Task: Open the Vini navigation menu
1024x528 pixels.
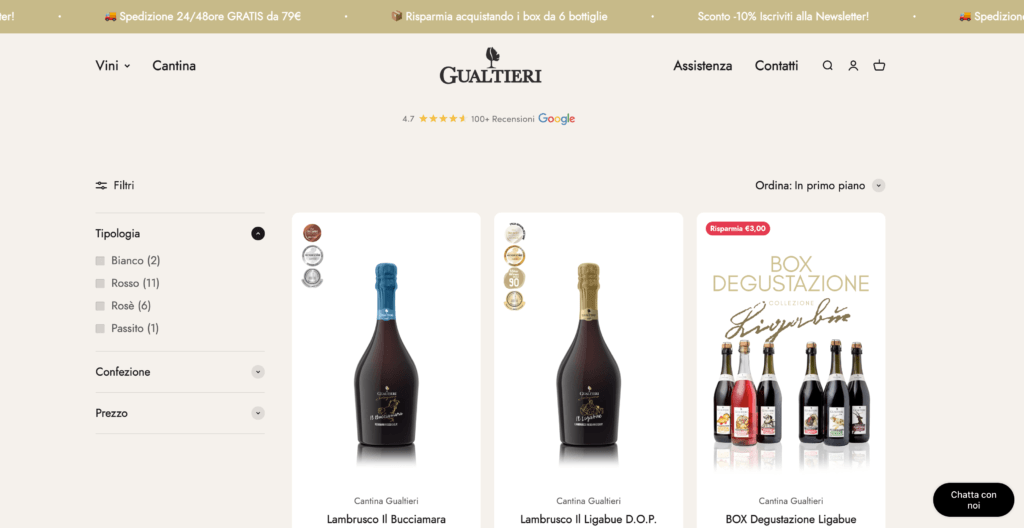Action: click(x=112, y=65)
